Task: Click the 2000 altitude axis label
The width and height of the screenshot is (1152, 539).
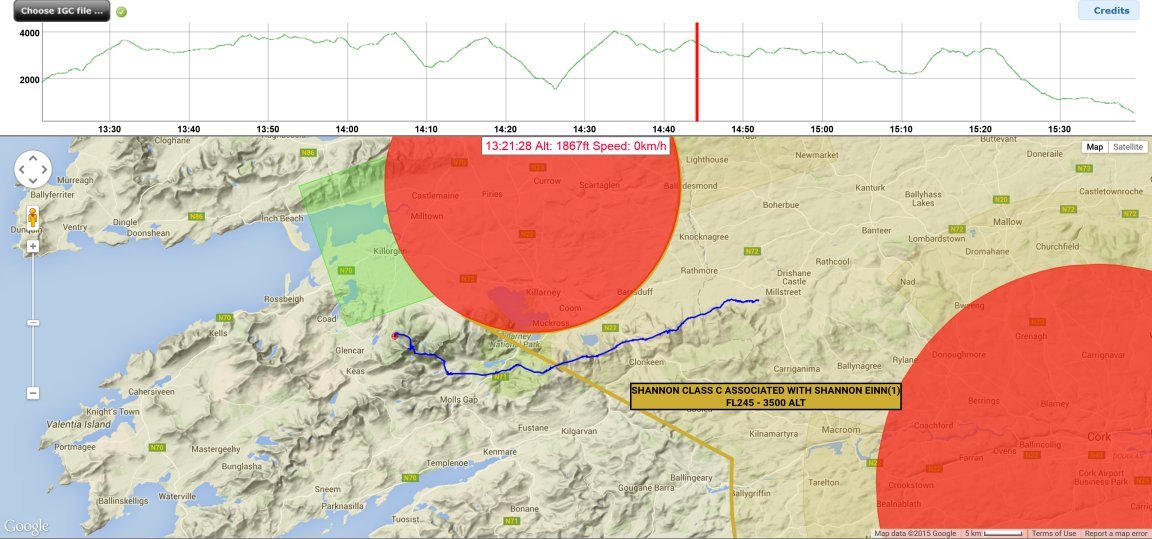Action: point(29,79)
